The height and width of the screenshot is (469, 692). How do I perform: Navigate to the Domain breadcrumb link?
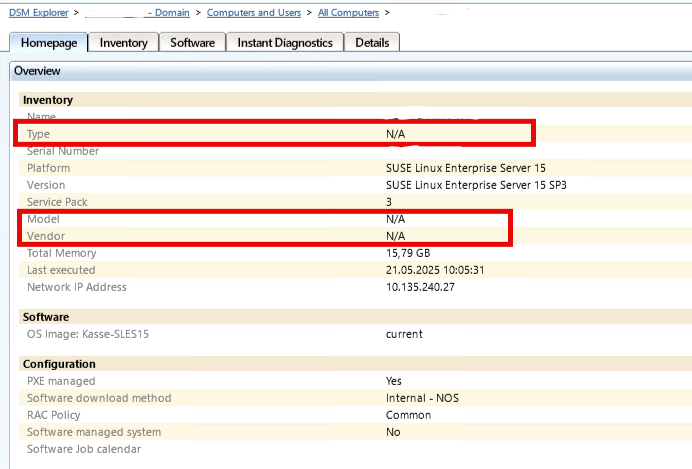(167, 13)
